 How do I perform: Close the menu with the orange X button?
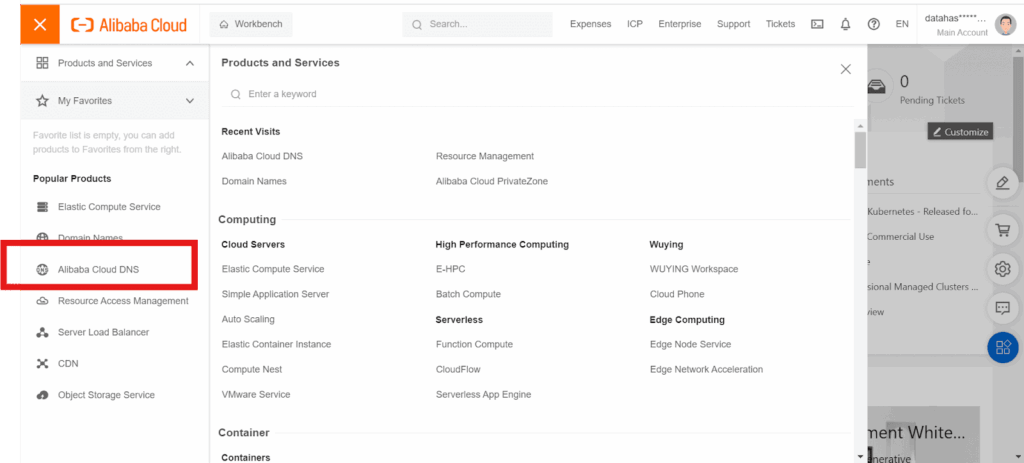tap(40, 25)
